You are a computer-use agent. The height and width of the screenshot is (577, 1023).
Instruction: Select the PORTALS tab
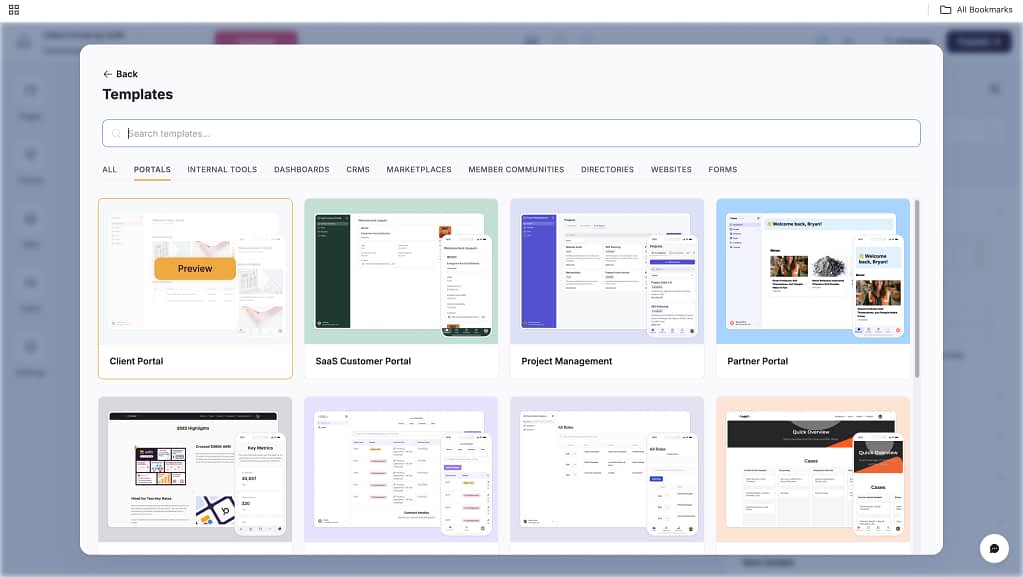pyautogui.click(x=152, y=170)
